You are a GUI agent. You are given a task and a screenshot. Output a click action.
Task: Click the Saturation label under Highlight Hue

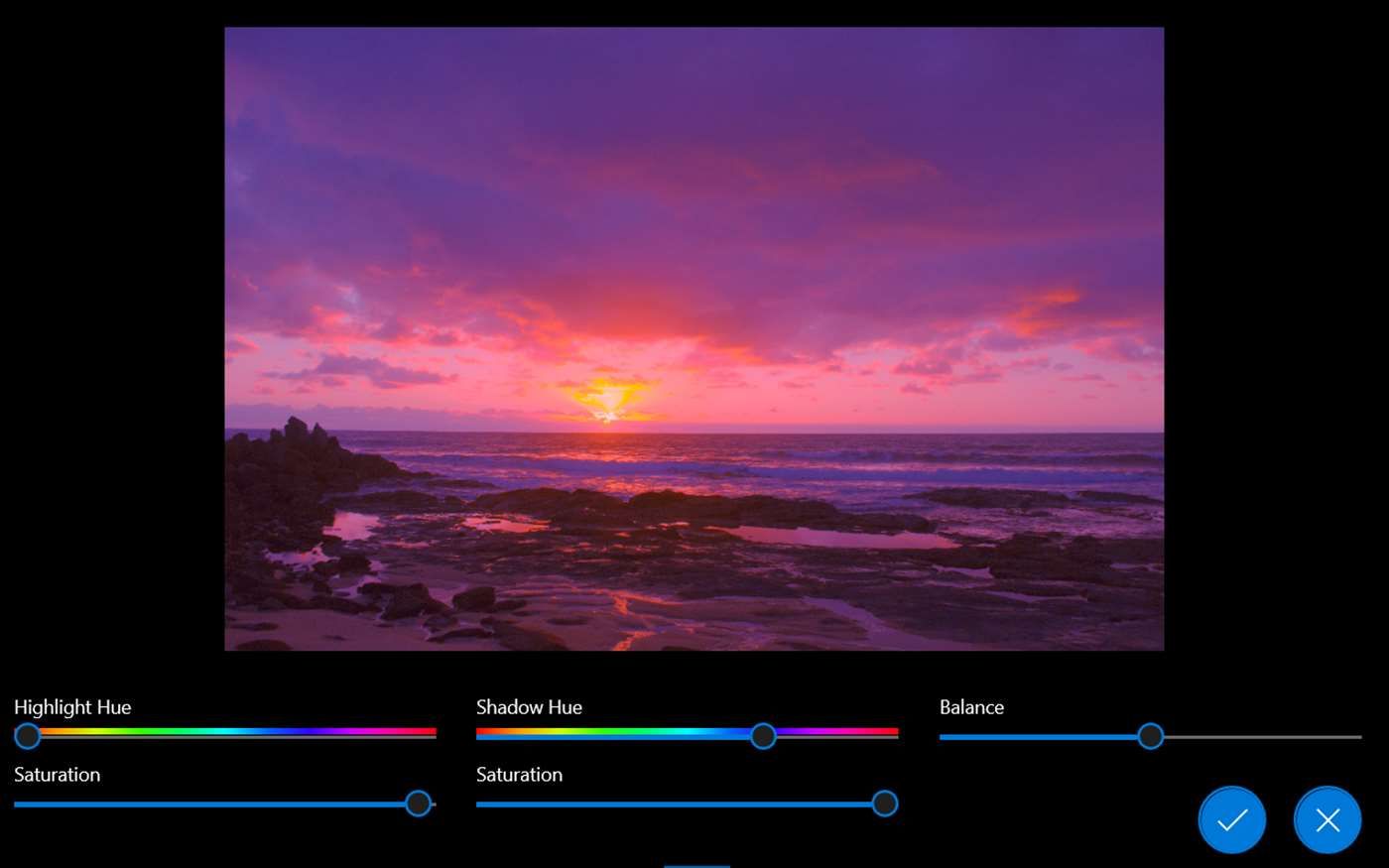pyautogui.click(x=57, y=775)
